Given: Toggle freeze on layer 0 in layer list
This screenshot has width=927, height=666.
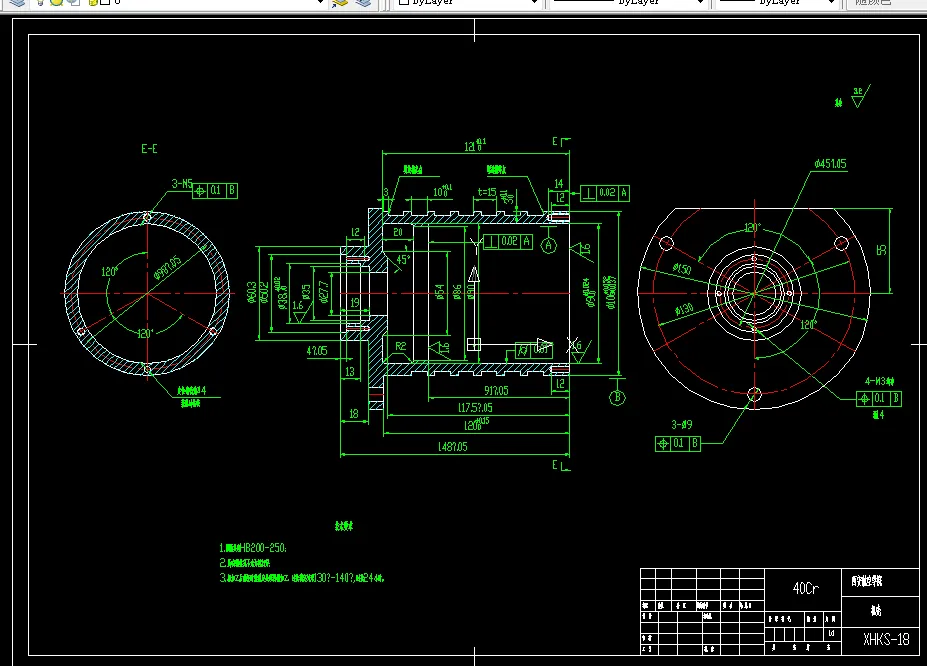Looking at the screenshot, I should (55, 3).
